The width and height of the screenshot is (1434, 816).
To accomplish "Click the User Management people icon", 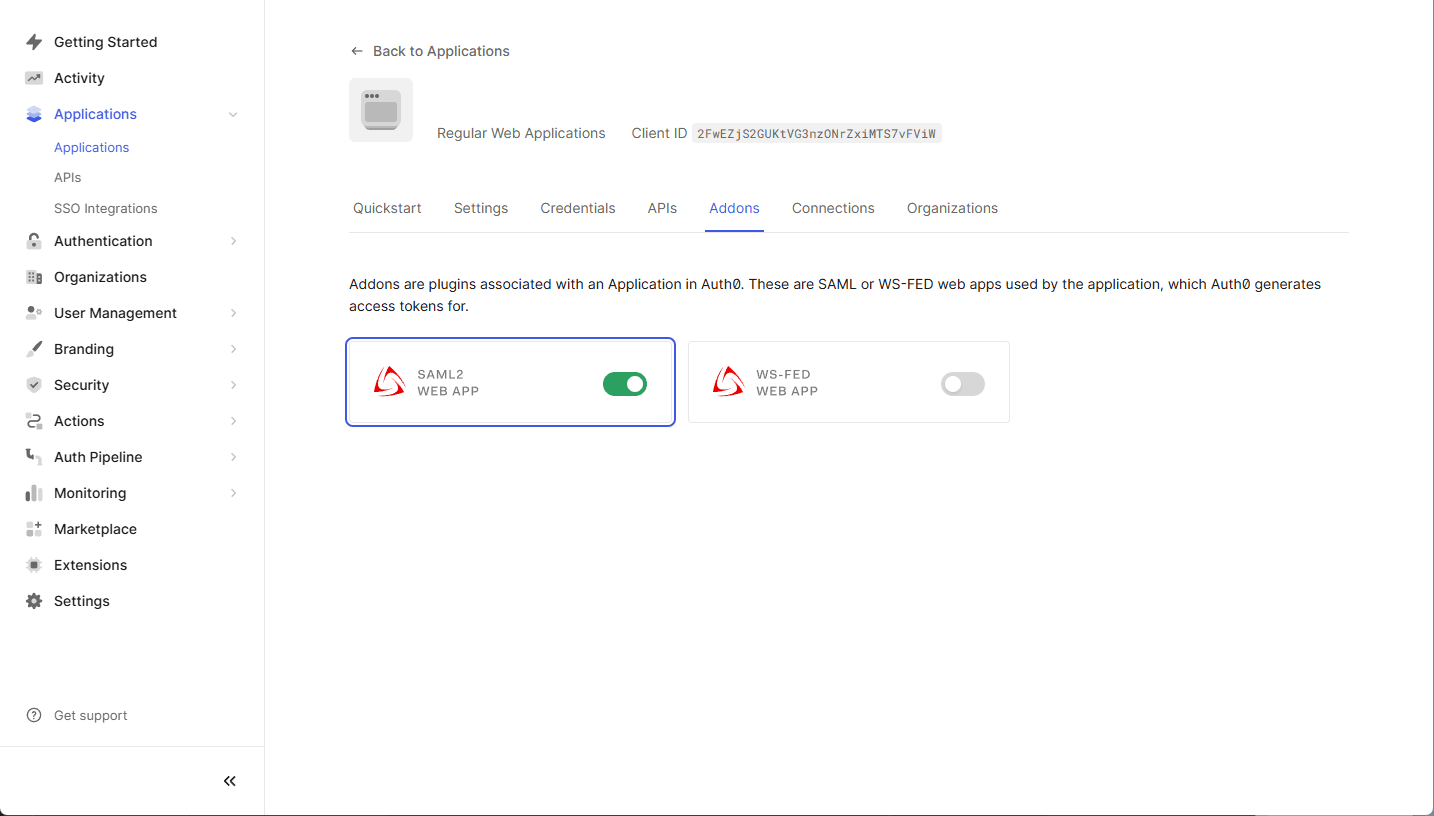I will pyautogui.click(x=34, y=313).
